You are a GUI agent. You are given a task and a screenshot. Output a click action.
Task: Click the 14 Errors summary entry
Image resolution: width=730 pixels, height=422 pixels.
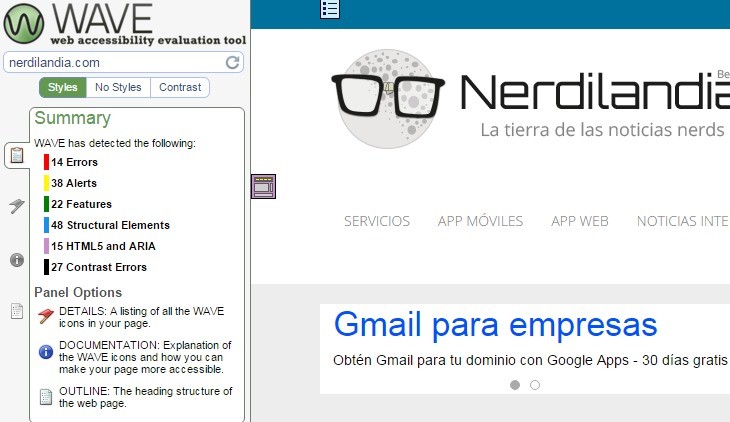coord(74,162)
